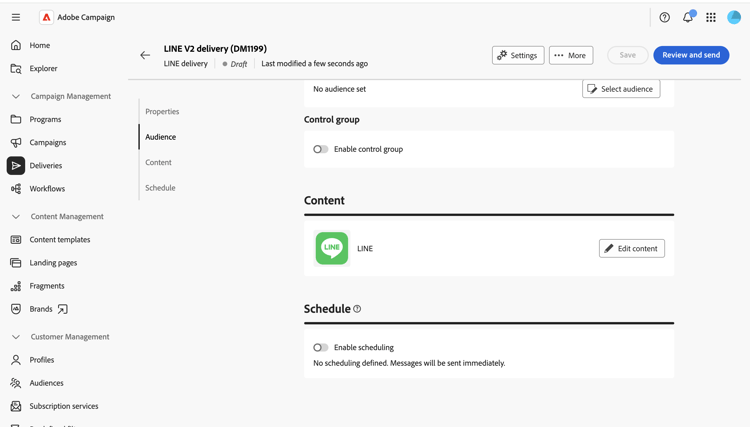
Task: Toggle Enable control group switch
Action: pyautogui.click(x=320, y=149)
